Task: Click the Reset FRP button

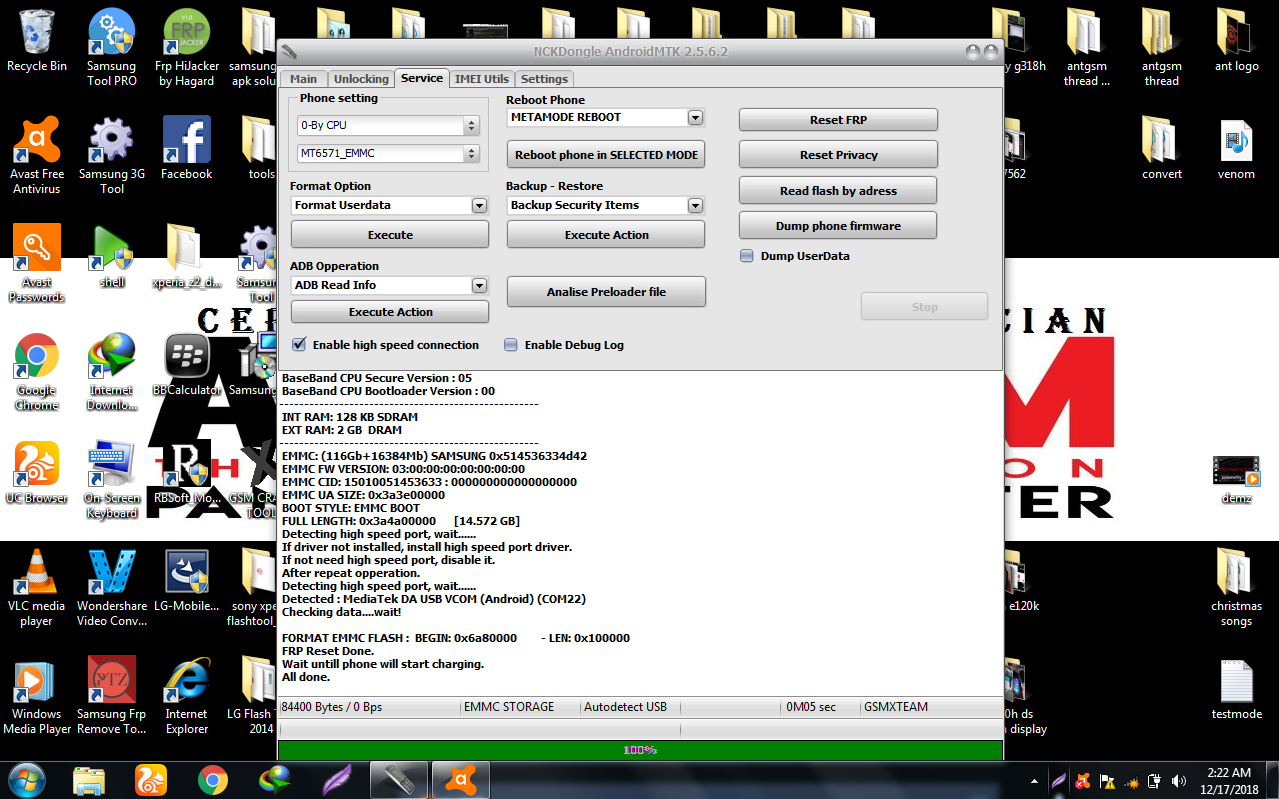Action: point(838,120)
